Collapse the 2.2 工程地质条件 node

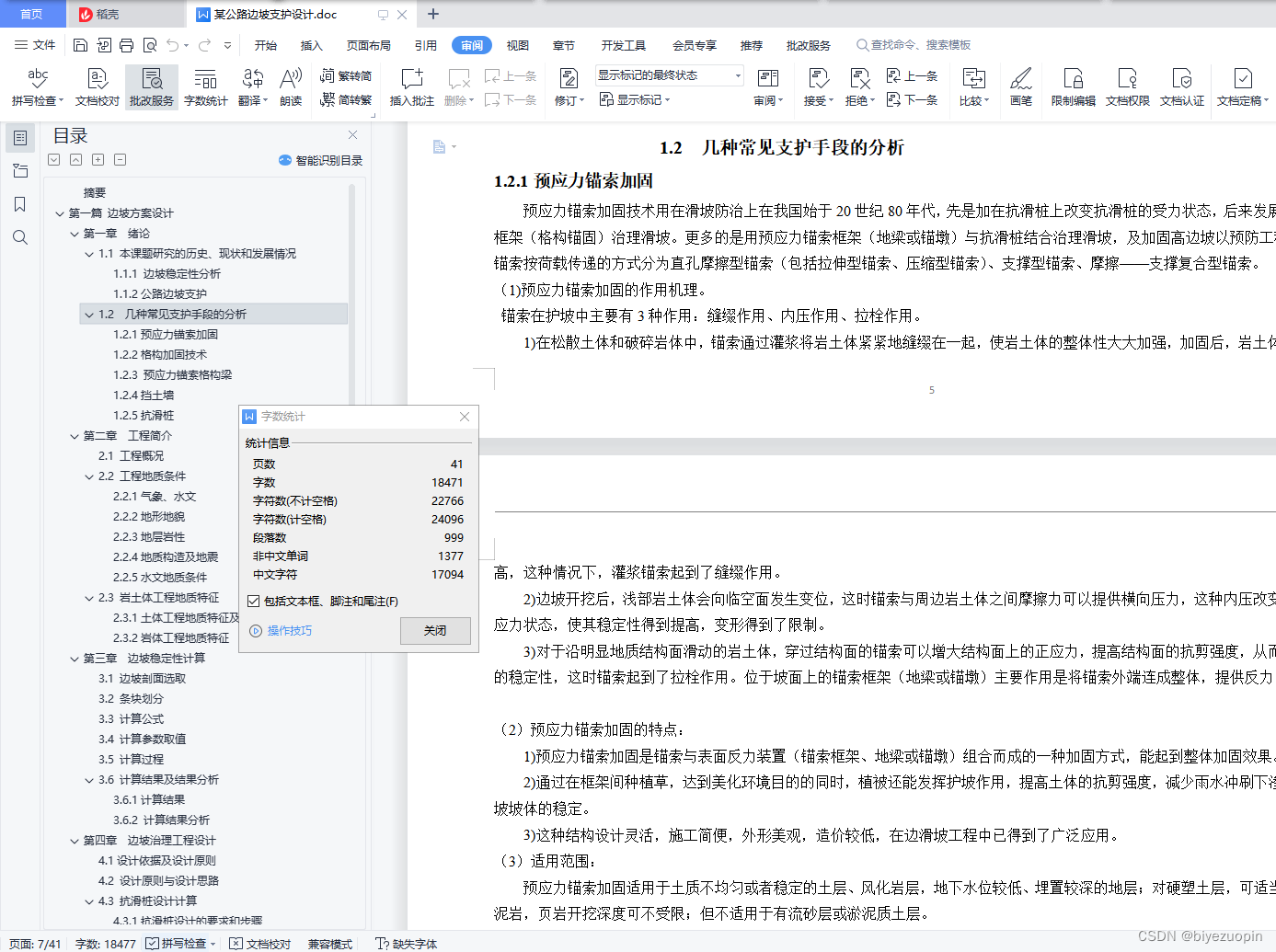click(x=89, y=476)
